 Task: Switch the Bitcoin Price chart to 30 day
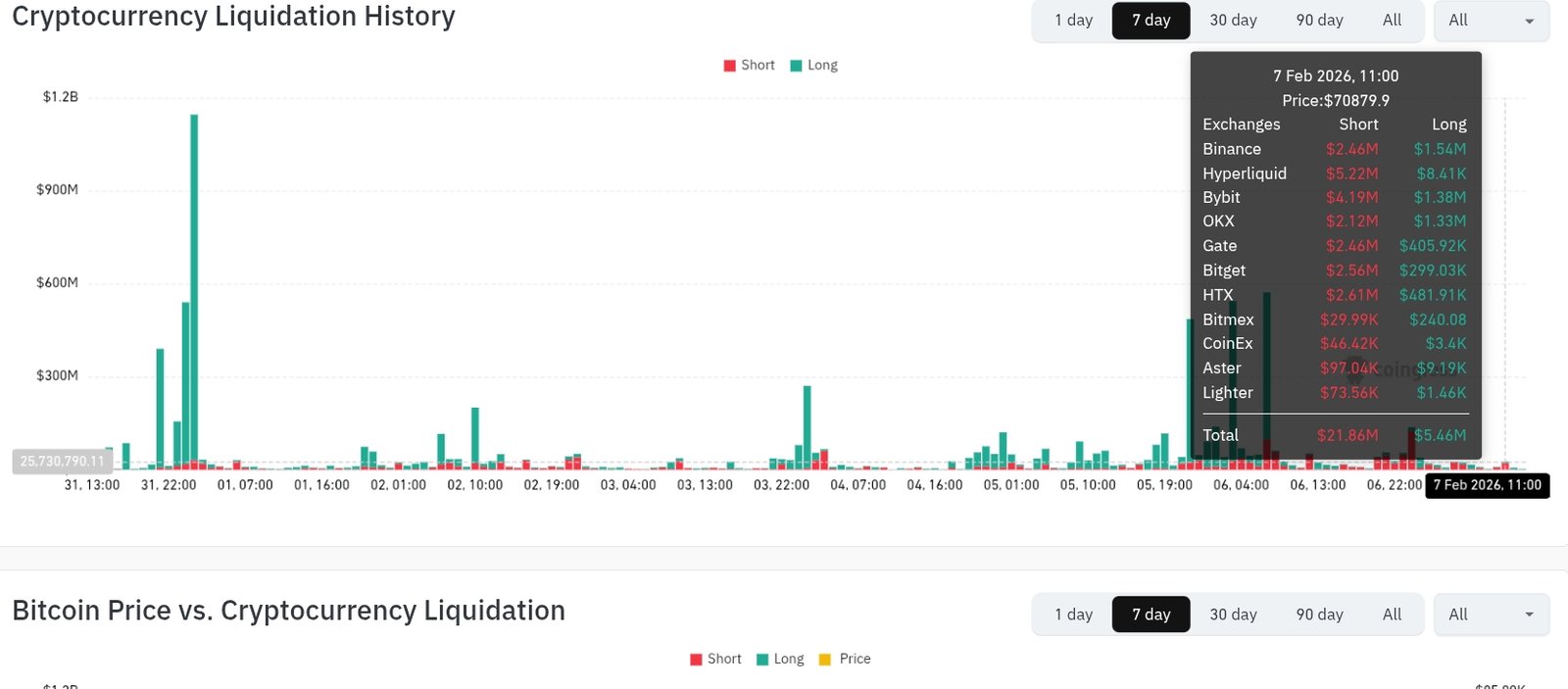pos(1233,615)
